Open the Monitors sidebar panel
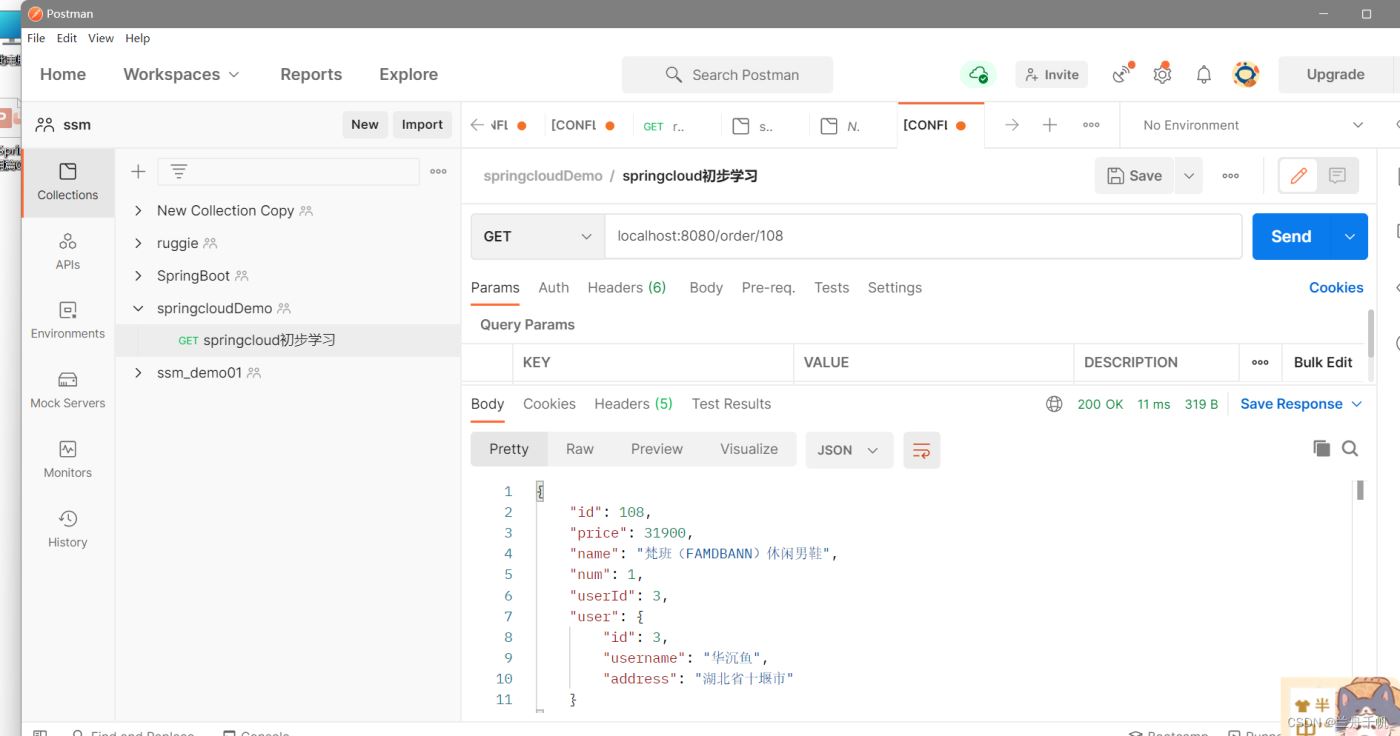Image resolution: width=1400 pixels, height=736 pixels. [68, 459]
